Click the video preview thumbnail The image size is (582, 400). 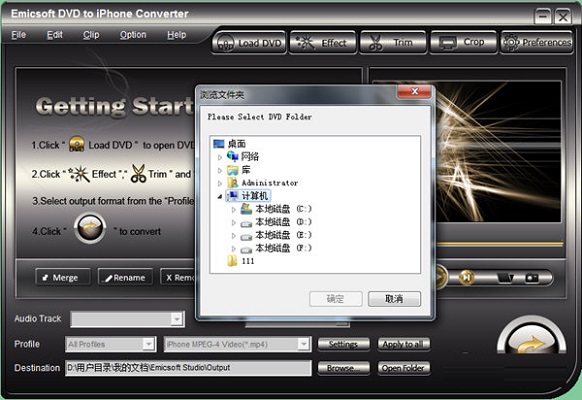497,151
